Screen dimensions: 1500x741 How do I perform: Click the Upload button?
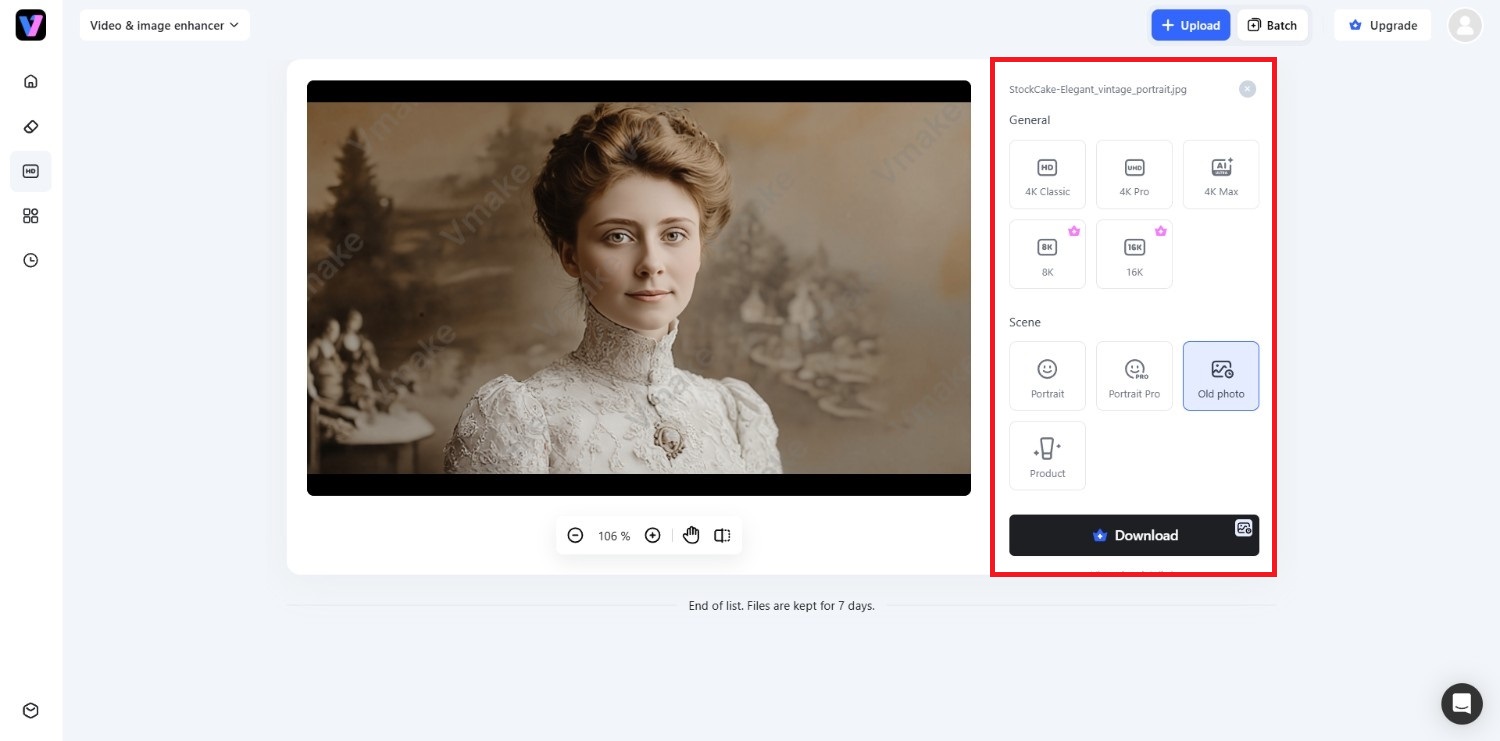point(1190,25)
